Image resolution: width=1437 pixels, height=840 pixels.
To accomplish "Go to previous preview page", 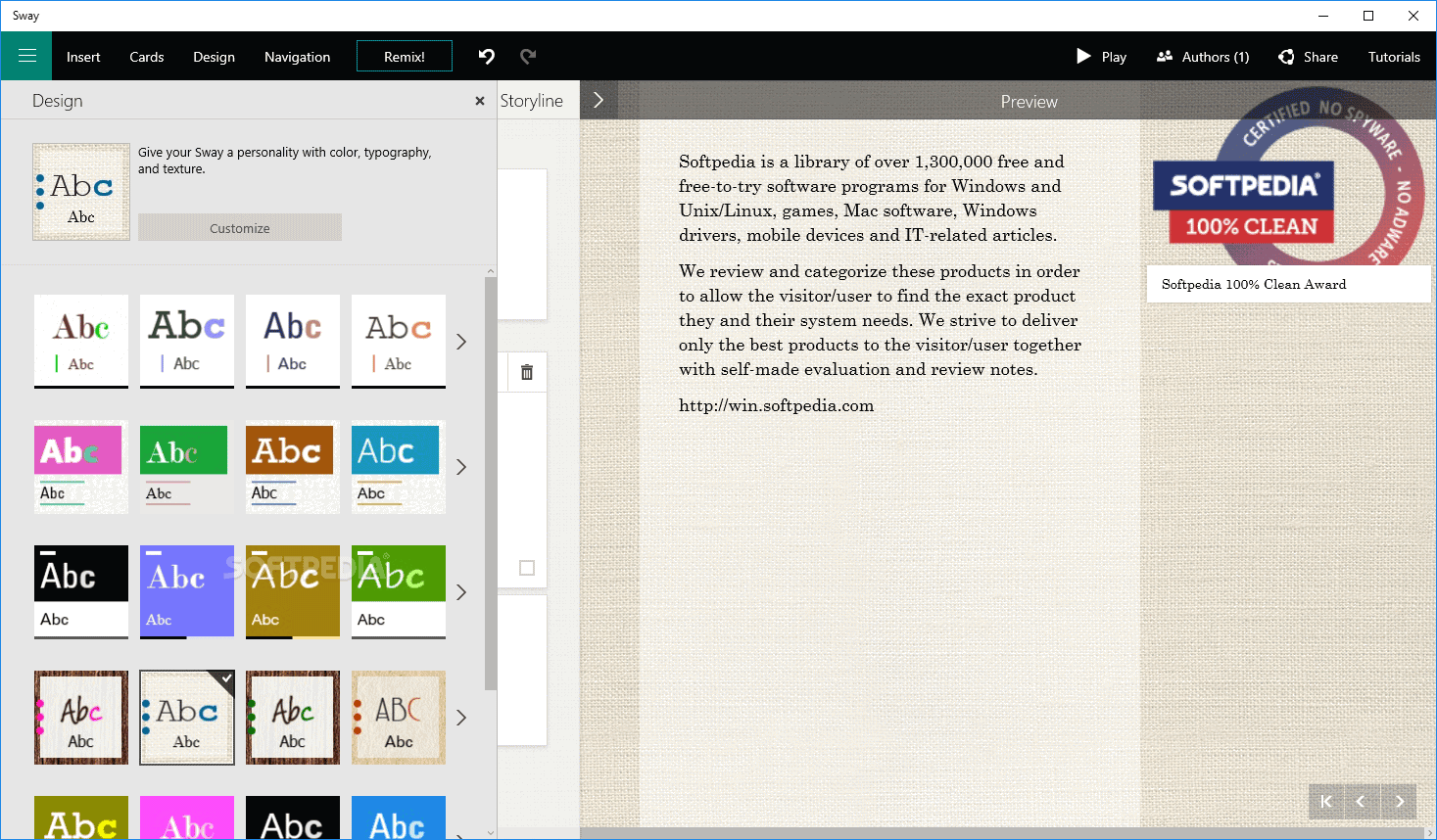I will click(x=1363, y=801).
